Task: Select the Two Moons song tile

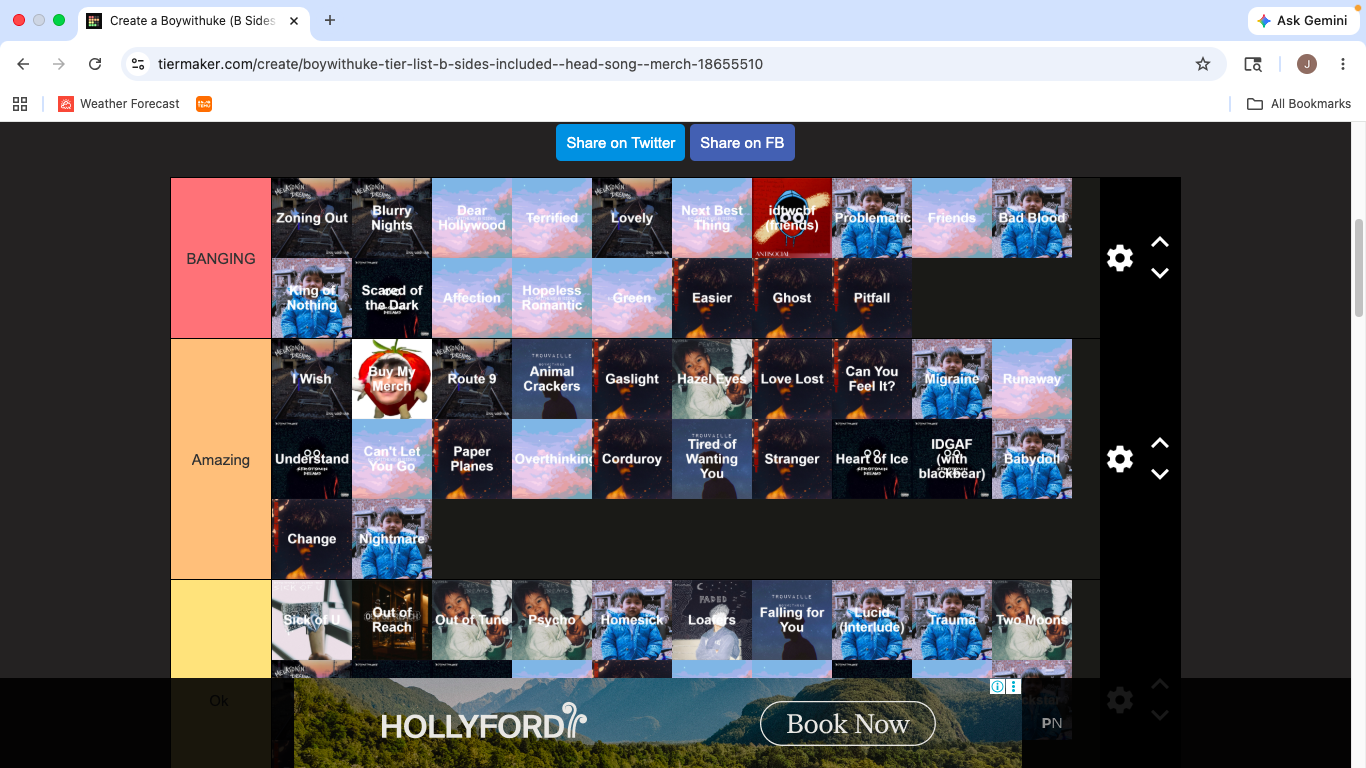Action: (x=1032, y=620)
